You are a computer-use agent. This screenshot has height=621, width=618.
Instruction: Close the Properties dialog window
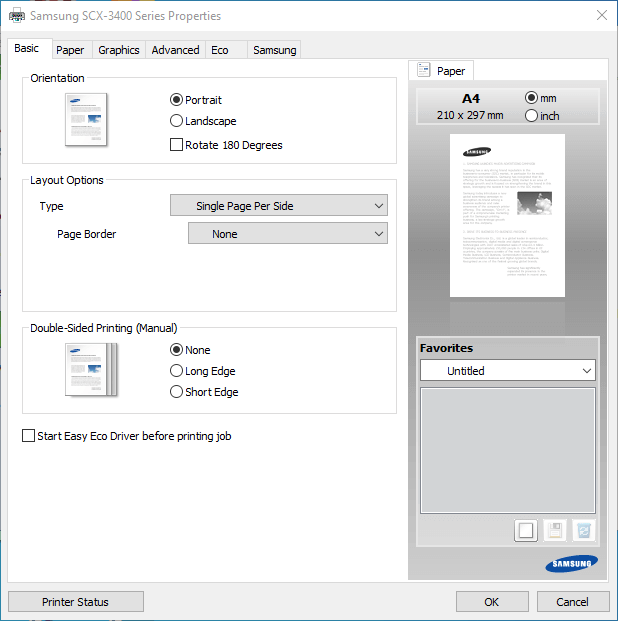click(602, 15)
